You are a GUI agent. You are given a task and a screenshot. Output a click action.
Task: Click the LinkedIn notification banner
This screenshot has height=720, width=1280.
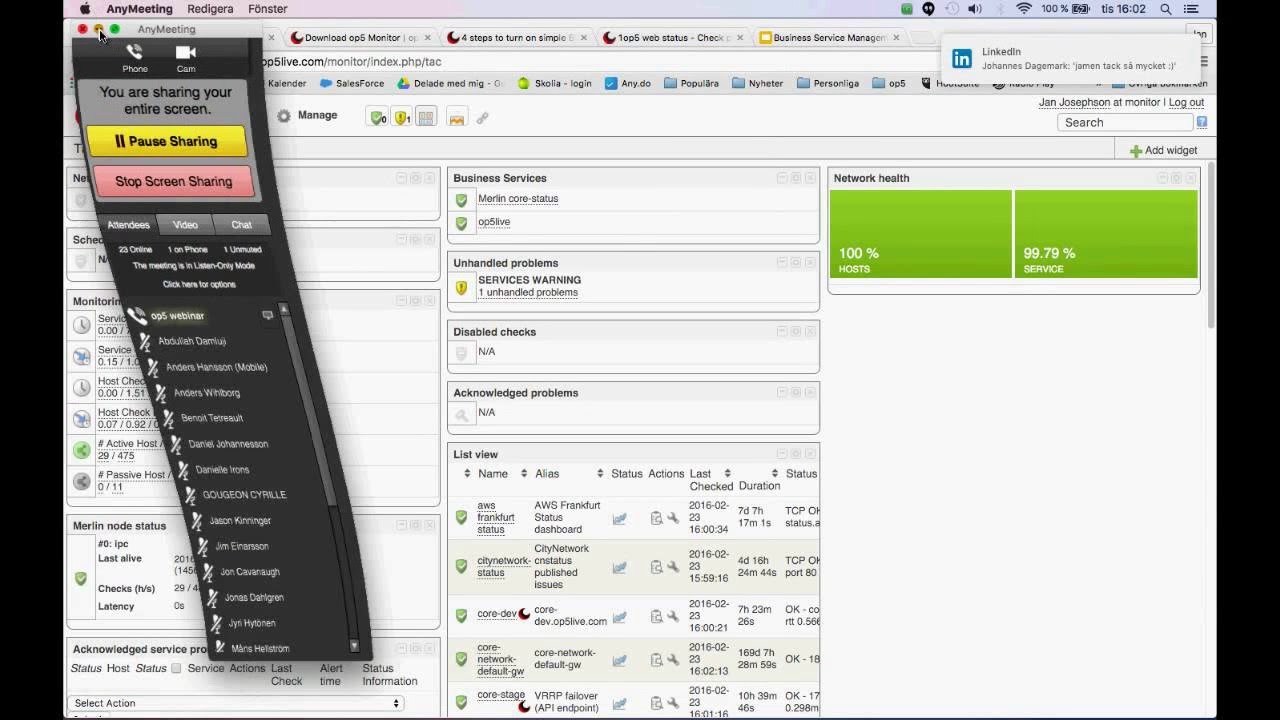[x=1071, y=59]
